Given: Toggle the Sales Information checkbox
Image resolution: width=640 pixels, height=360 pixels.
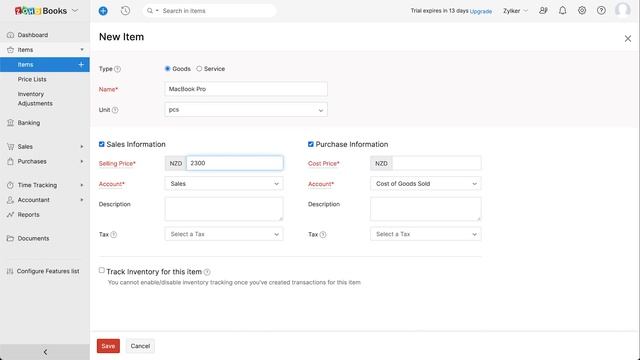Looking at the screenshot, I should click(x=102, y=144).
